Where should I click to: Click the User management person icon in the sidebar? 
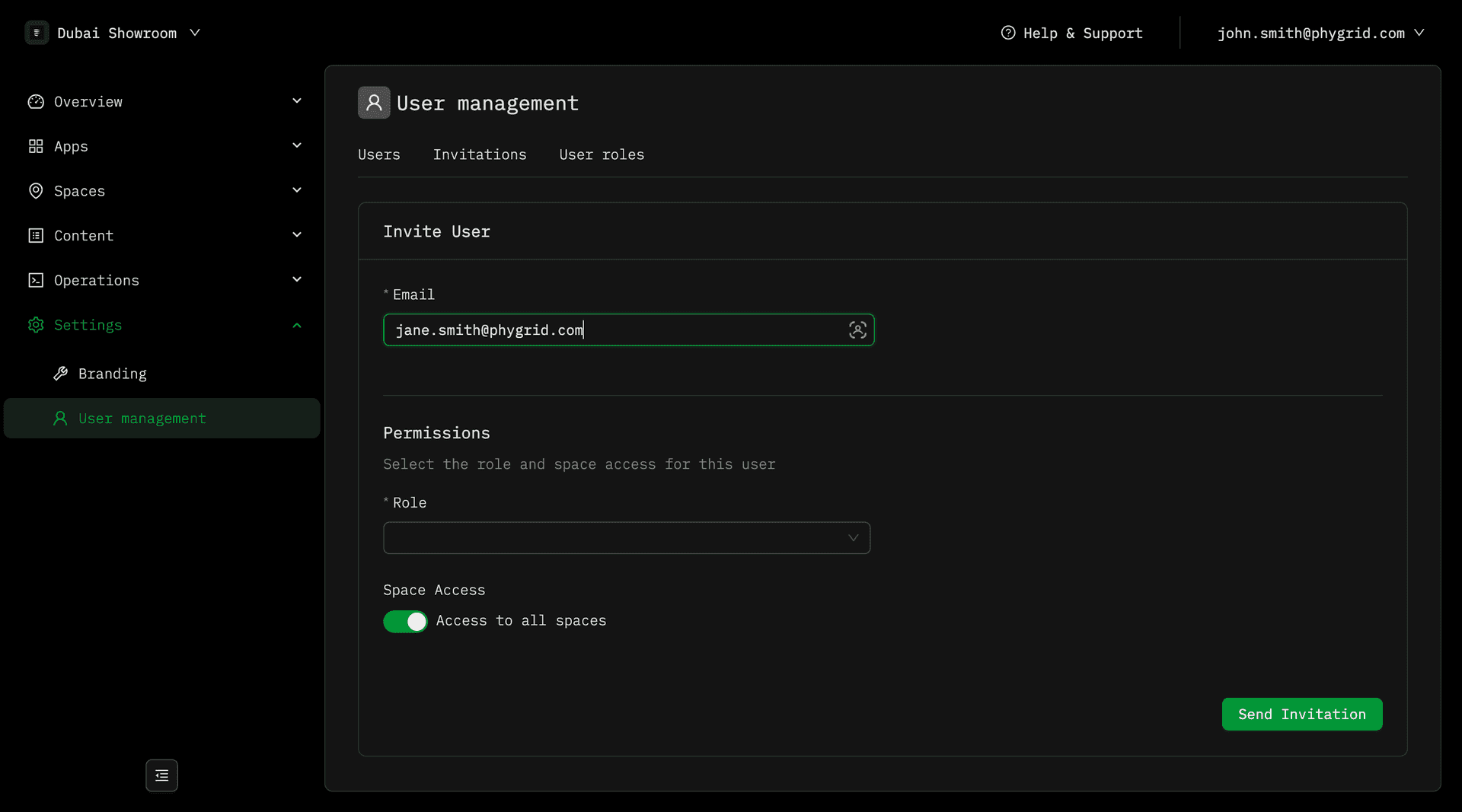pos(60,419)
